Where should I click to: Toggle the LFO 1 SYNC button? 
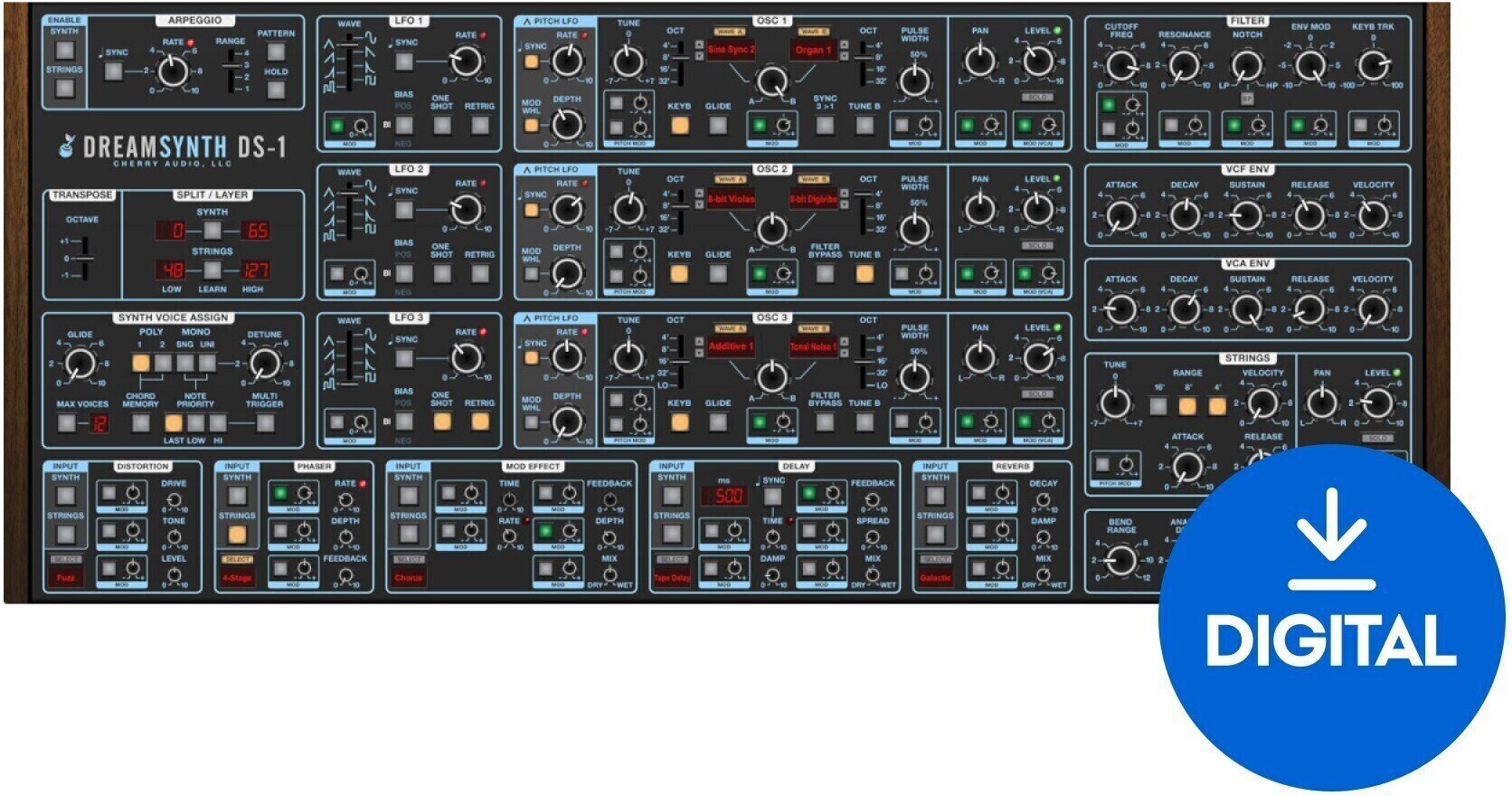[x=404, y=62]
